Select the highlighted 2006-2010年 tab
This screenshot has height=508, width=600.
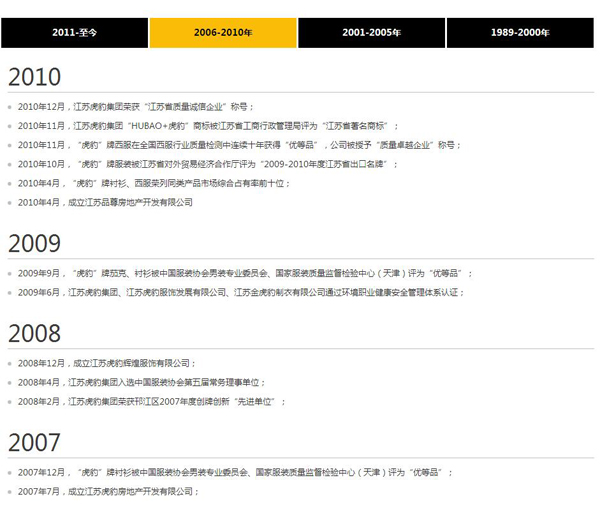[223, 32]
